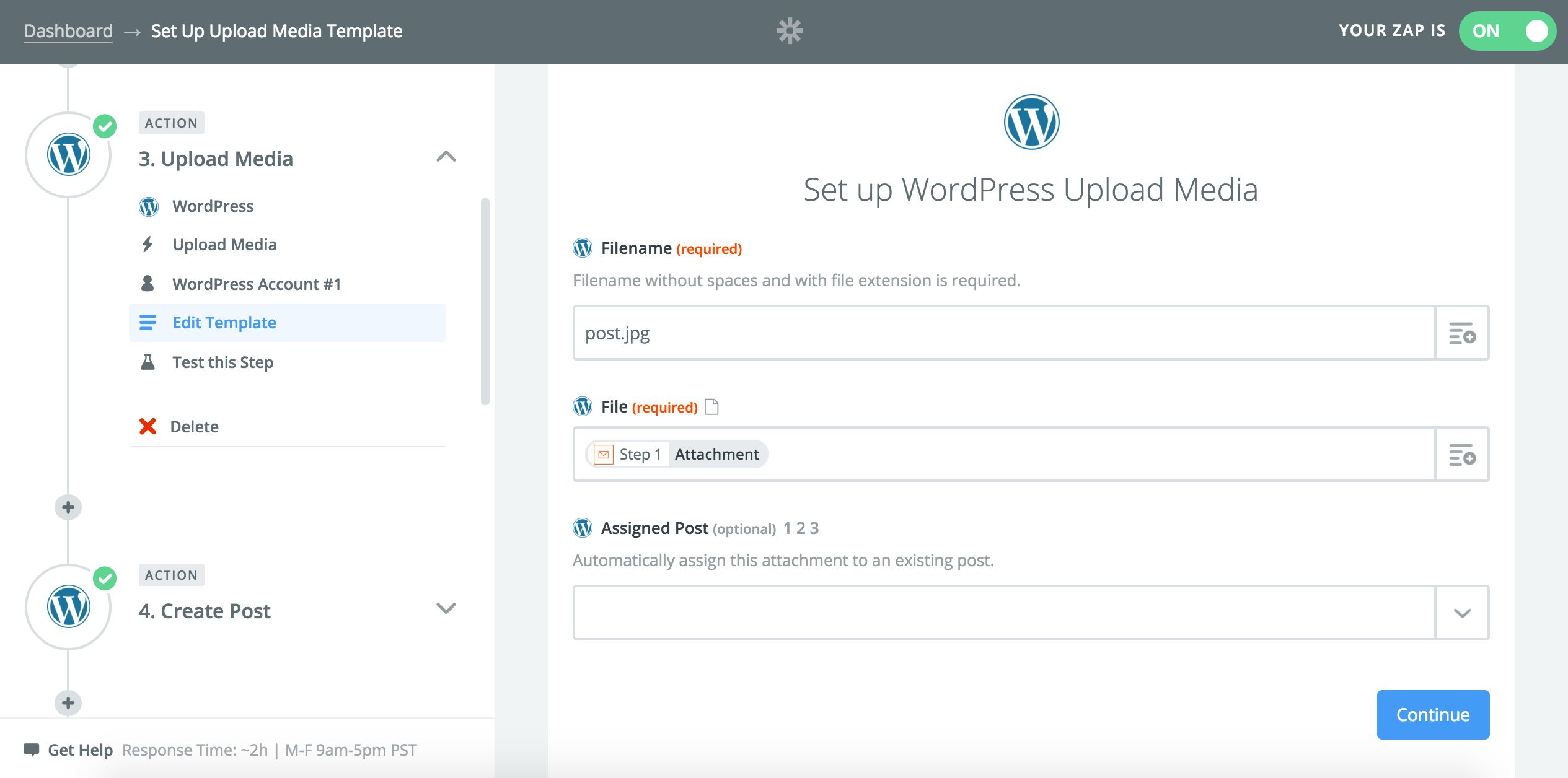This screenshot has height=778, width=1568.
Task: Select WordPress app in step 3 menu
Action: [288, 206]
